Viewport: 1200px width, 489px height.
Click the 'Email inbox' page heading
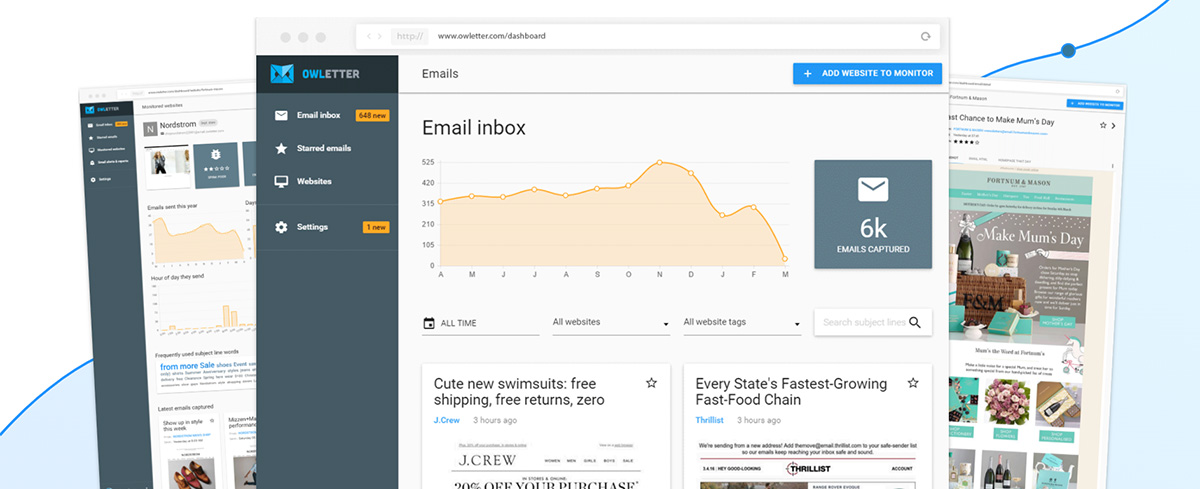[x=474, y=128]
